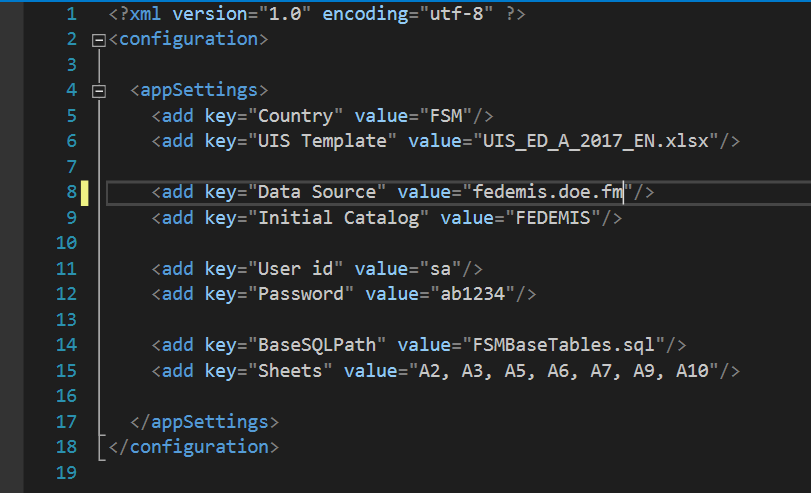The image size is (811, 493).
Task: Collapse the appSettings section outline box
Action: (x=98, y=91)
